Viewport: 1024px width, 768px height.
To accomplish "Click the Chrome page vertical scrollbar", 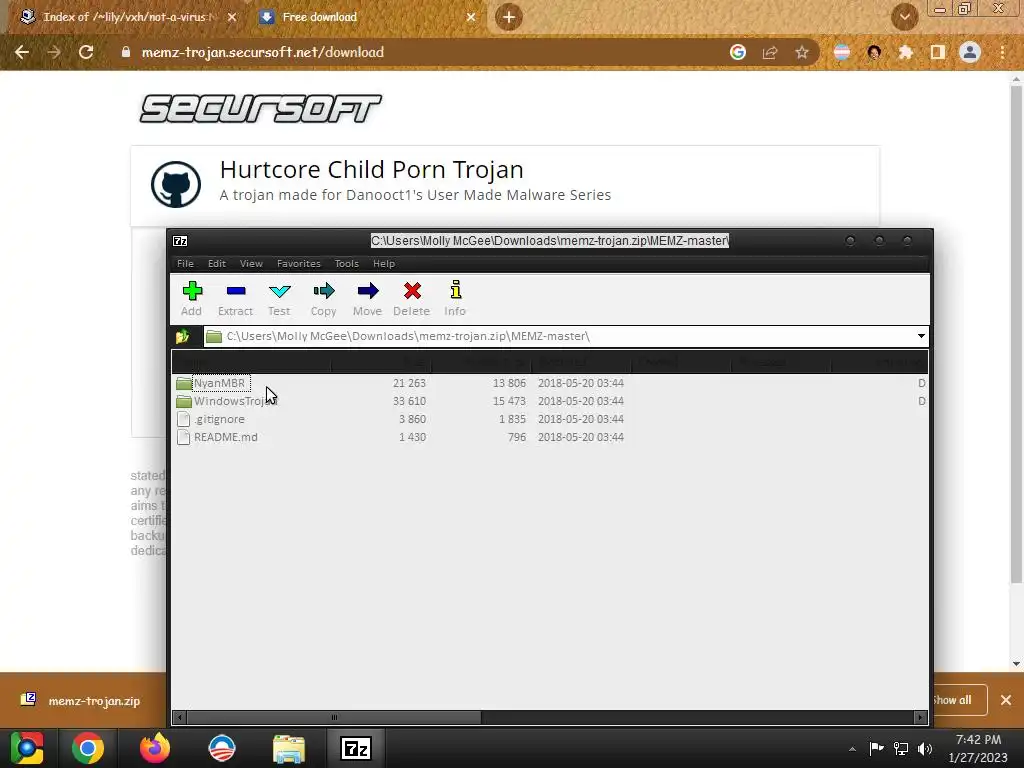I will [x=1016, y=333].
